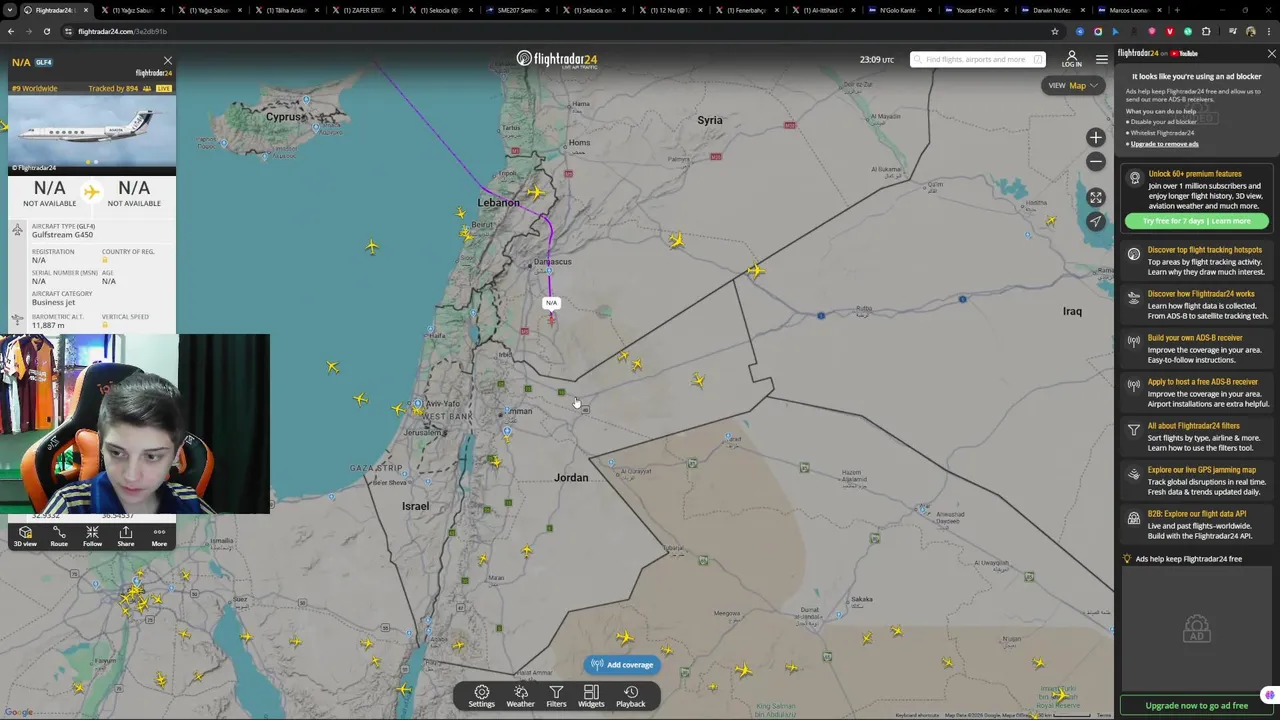This screenshot has width=1280, height=720.
Task: Open Upgrade to remove ads link
Action: click(x=1164, y=144)
